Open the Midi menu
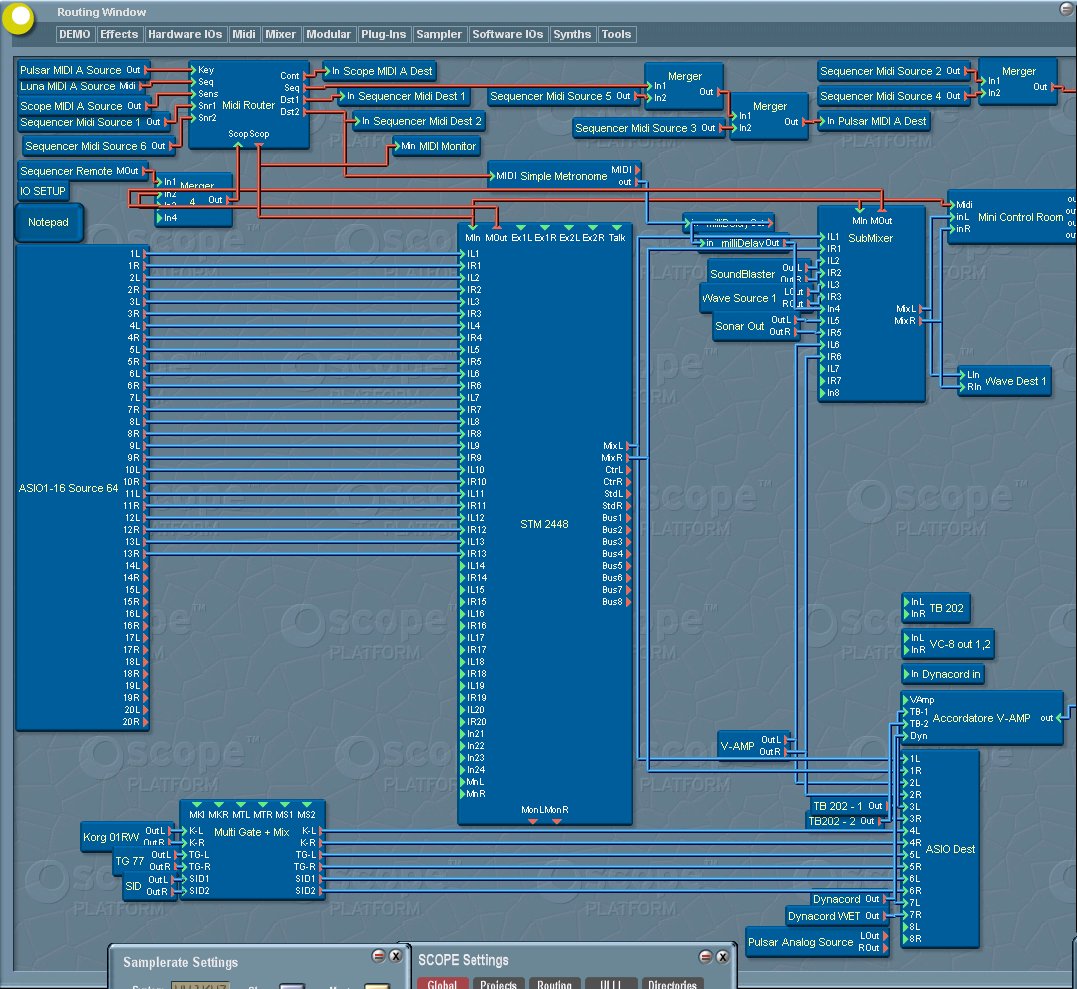This screenshot has width=1077, height=989. pos(243,34)
